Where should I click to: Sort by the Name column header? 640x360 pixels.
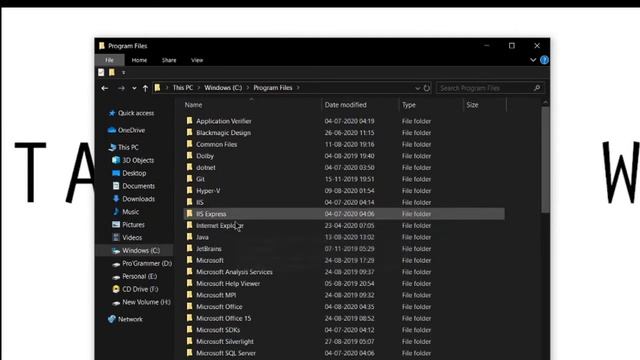point(193,105)
